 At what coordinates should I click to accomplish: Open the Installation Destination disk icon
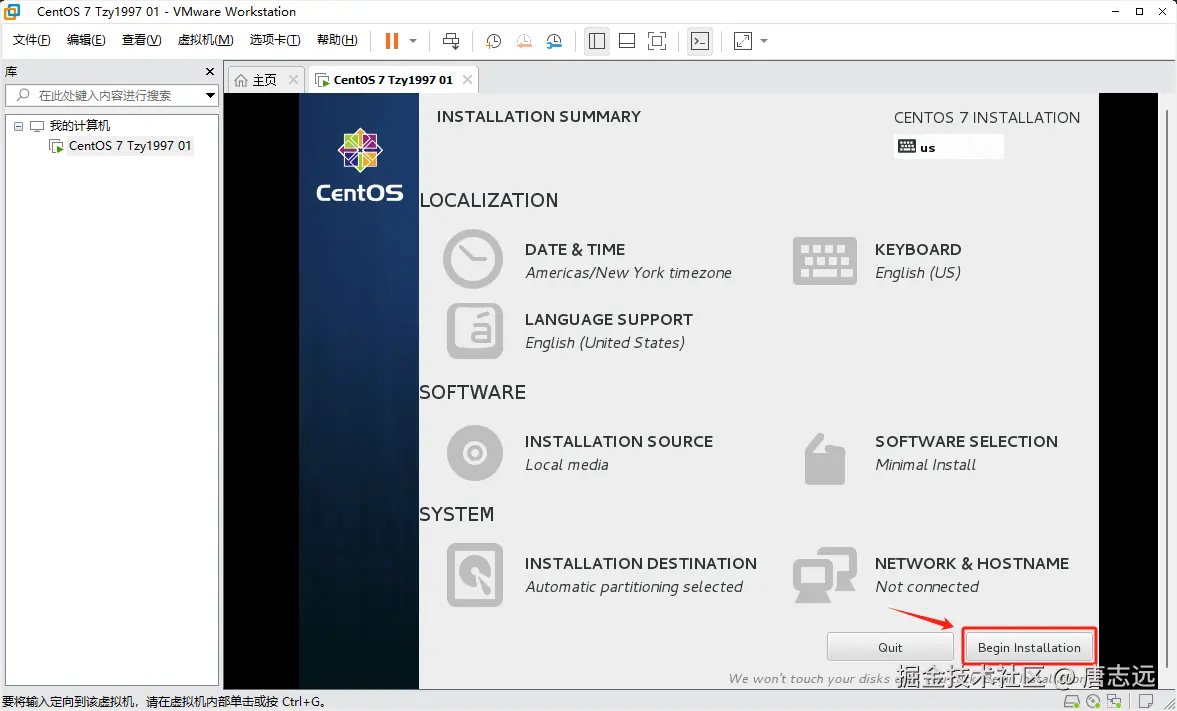(474, 574)
